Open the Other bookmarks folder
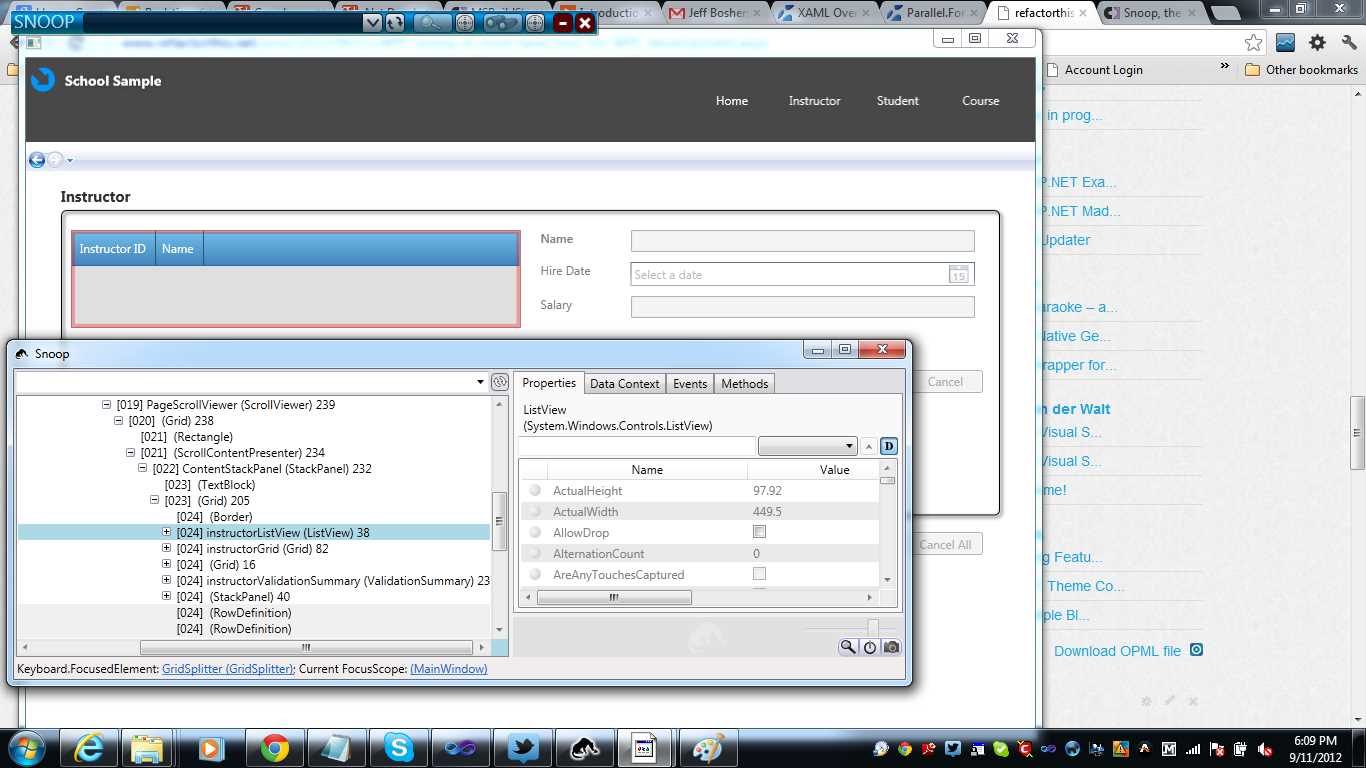 pyautogui.click(x=1300, y=70)
